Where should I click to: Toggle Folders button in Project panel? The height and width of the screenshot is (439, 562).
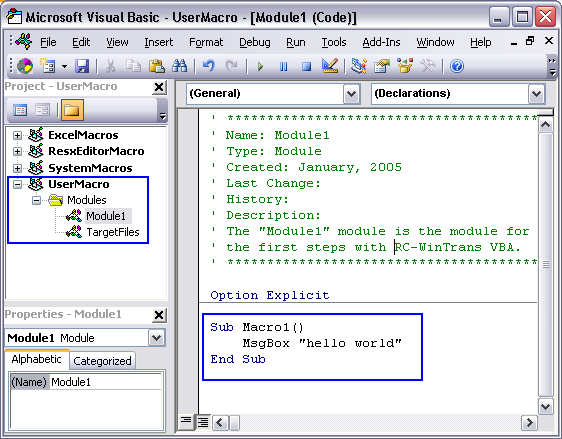coord(72,110)
